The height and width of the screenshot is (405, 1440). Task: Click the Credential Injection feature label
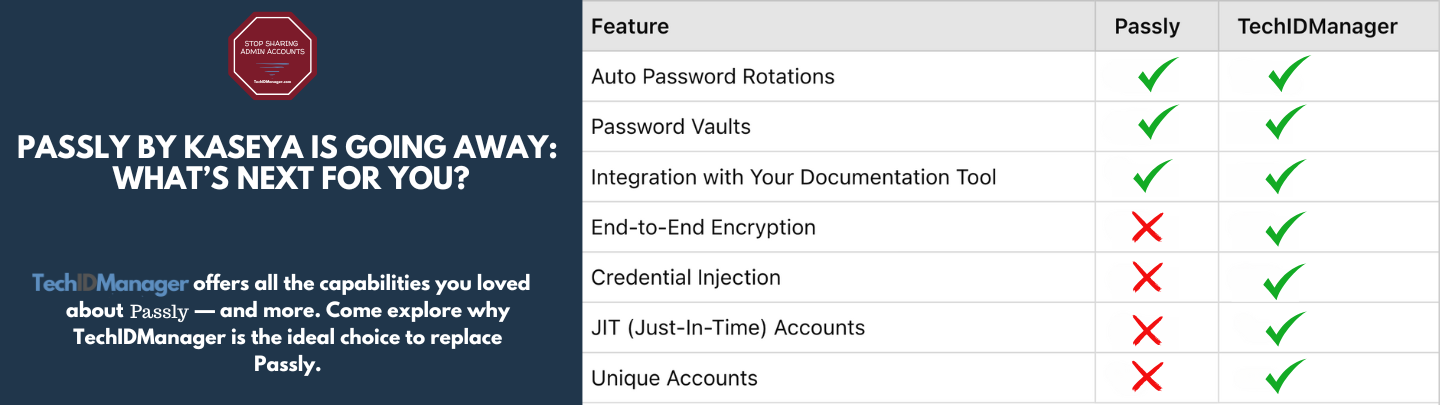[x=685, y=277]
